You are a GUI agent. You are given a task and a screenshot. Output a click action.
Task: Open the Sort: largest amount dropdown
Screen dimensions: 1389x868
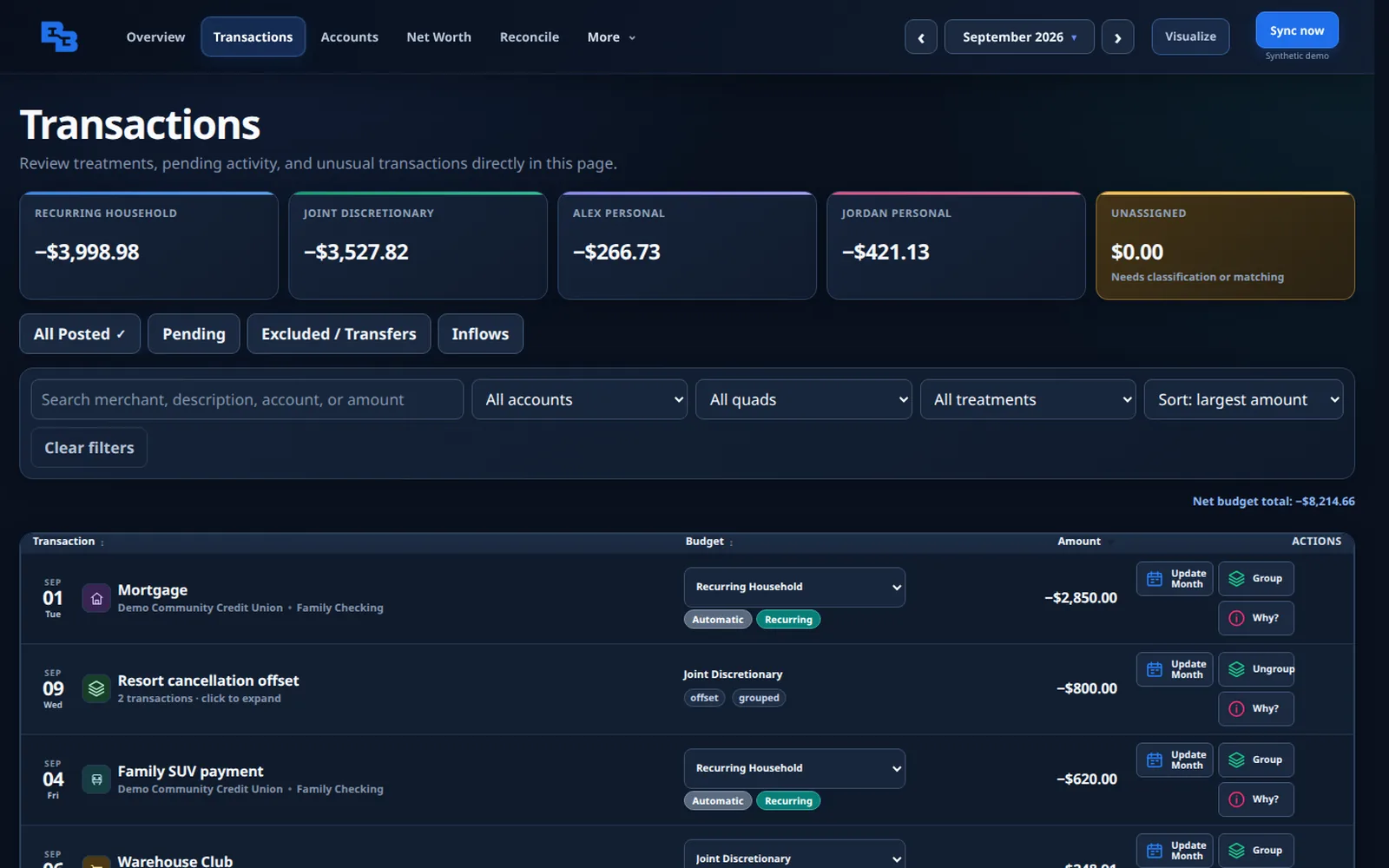point(1243,399)
